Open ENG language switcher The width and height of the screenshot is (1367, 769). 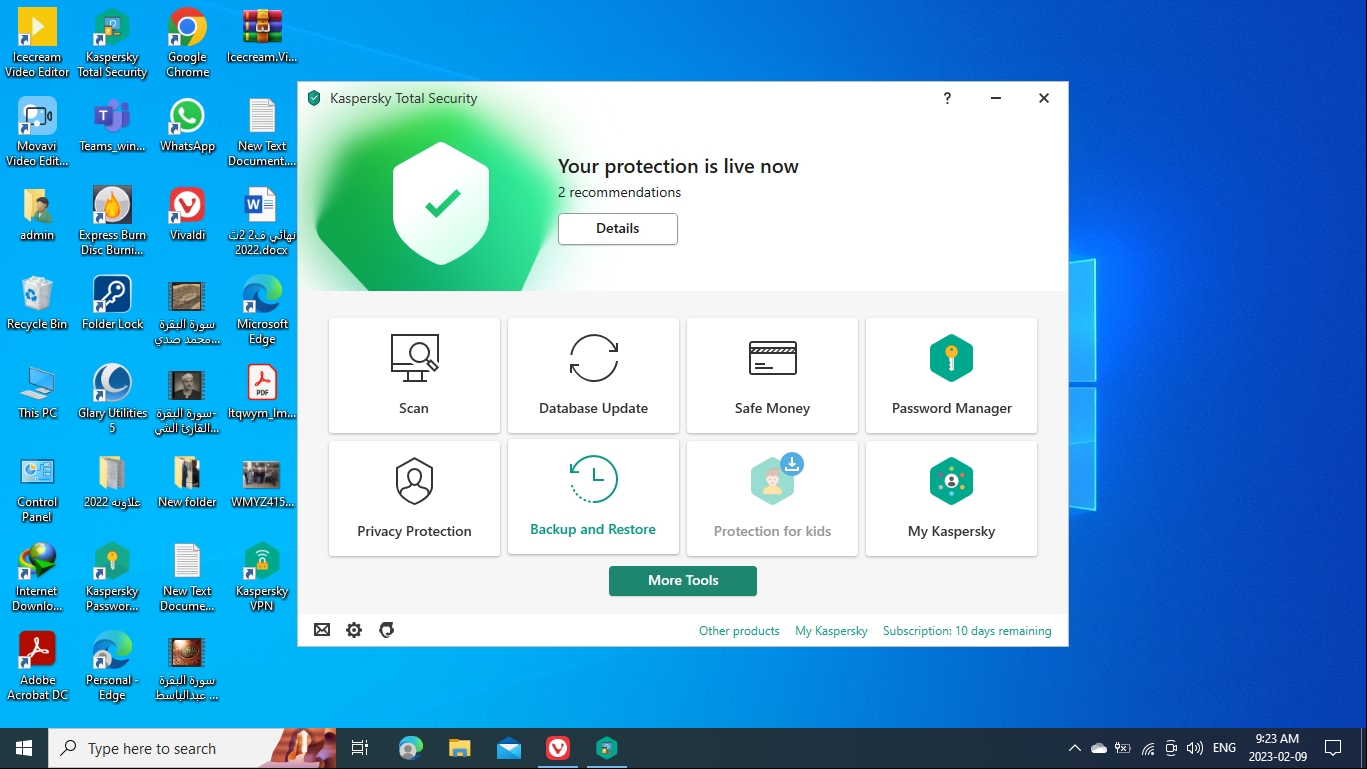(x=1224, y=748)
